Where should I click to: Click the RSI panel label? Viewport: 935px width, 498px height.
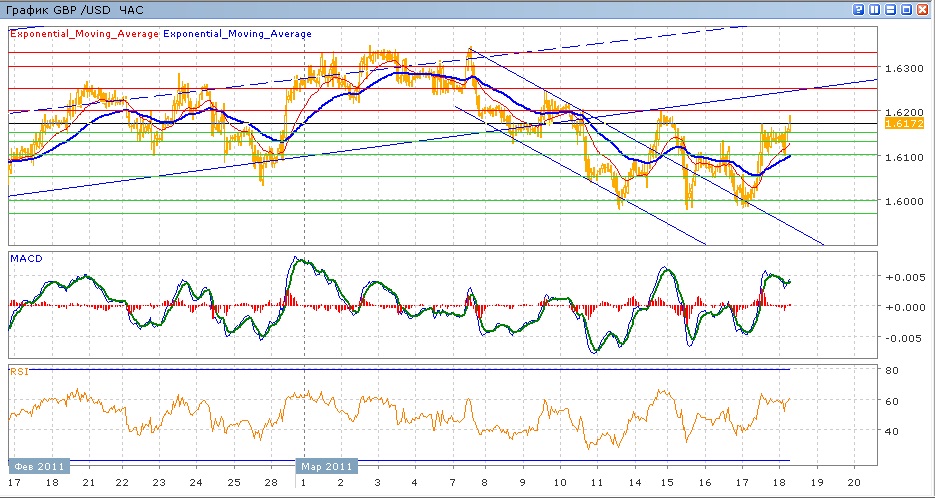point(19,372)
